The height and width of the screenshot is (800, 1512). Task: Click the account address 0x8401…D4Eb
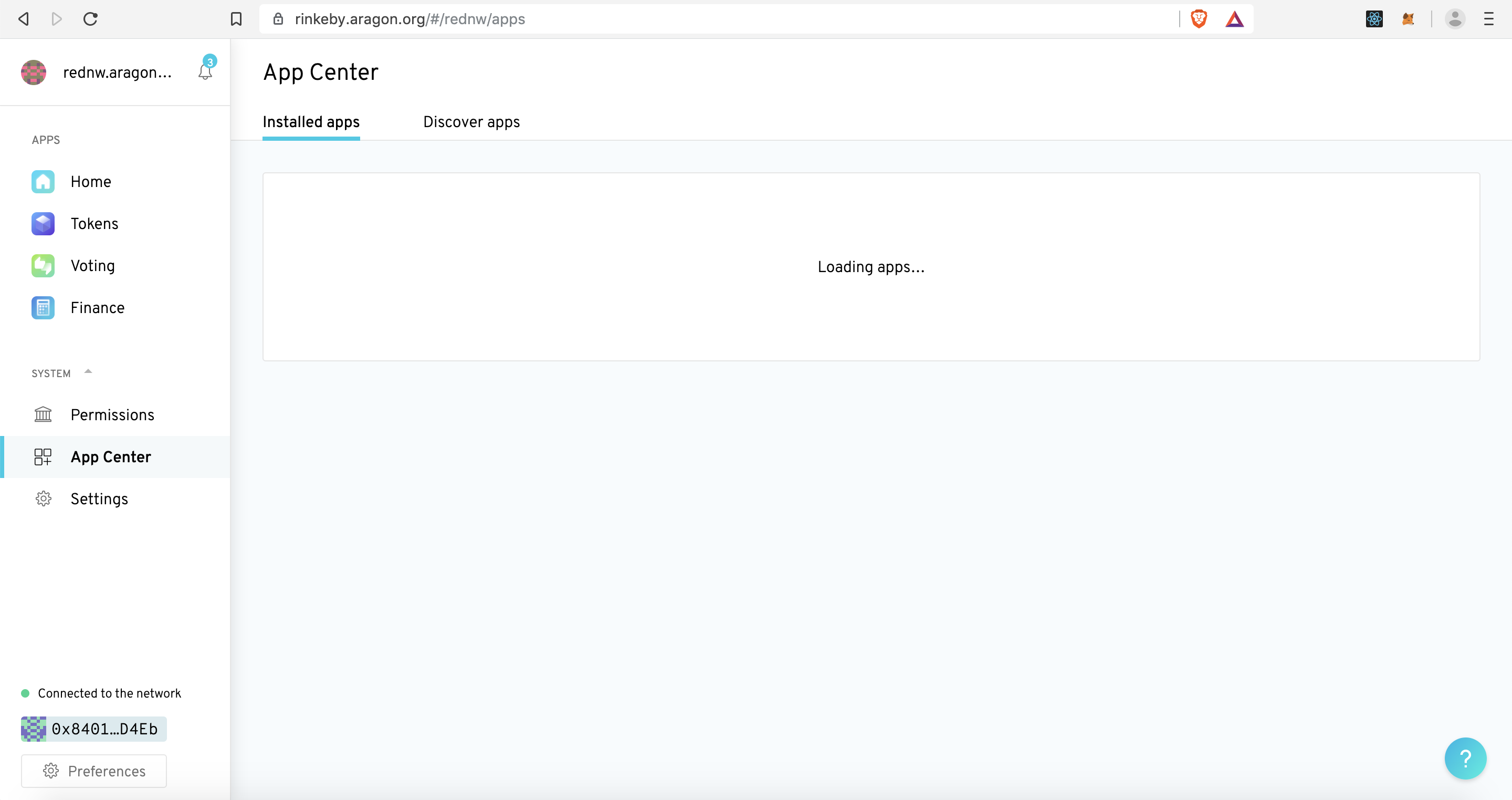(x=93, y=729)
